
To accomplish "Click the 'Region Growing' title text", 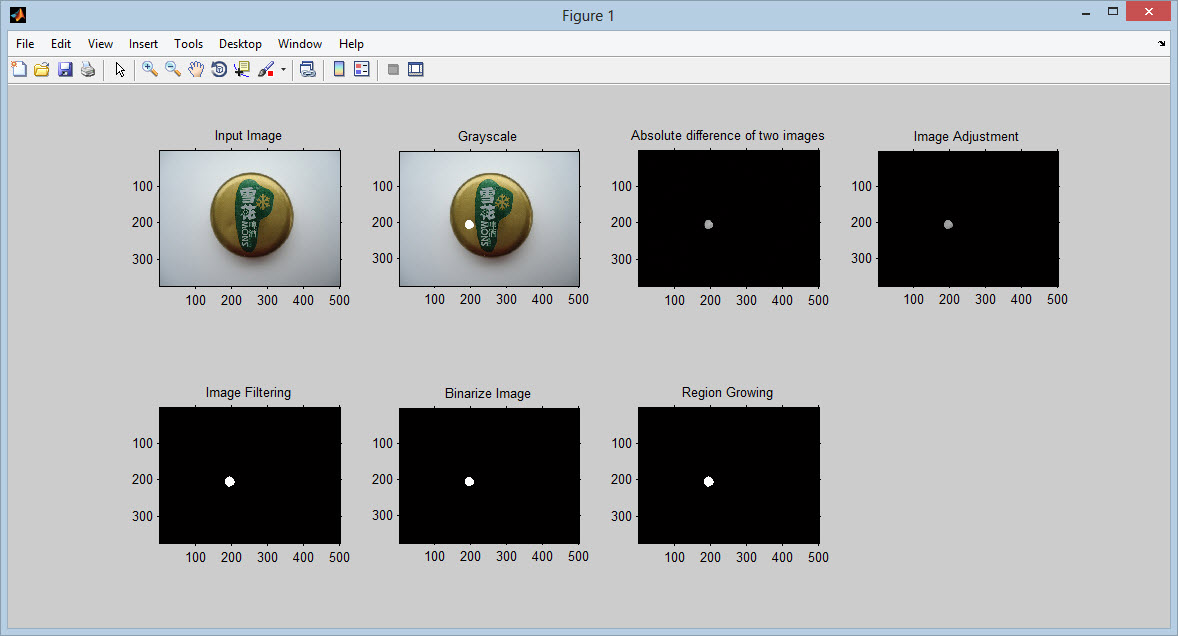I will [727, 393].
